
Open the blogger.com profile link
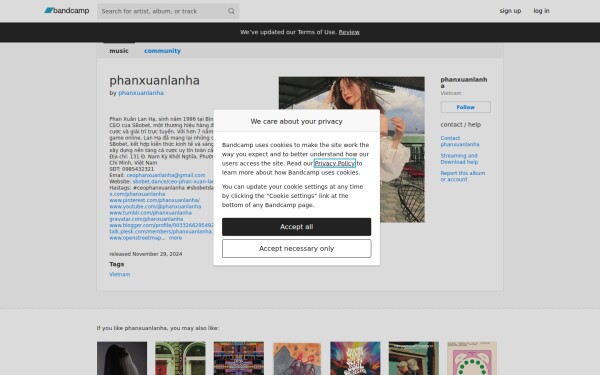(x=161, y=225)
